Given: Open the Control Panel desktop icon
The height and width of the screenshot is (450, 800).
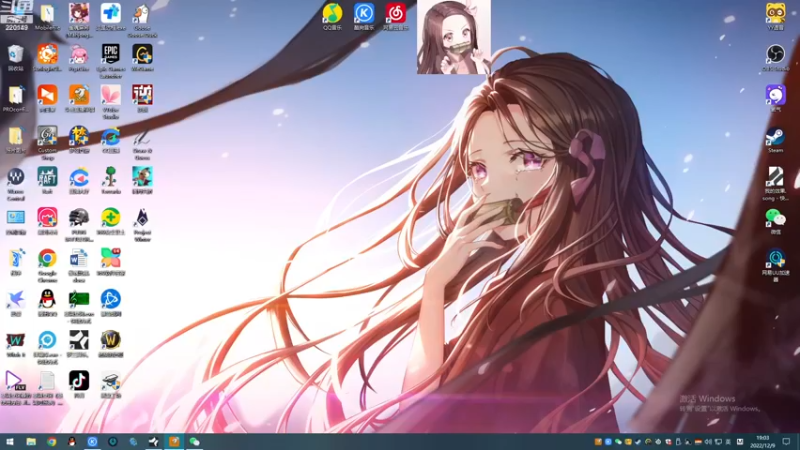Looking at the screenshot, I should coord(16,218).
